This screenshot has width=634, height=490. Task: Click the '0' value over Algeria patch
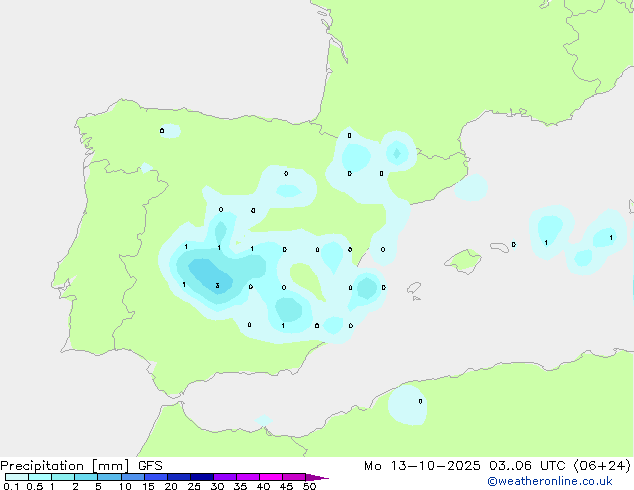pos(421,401)
